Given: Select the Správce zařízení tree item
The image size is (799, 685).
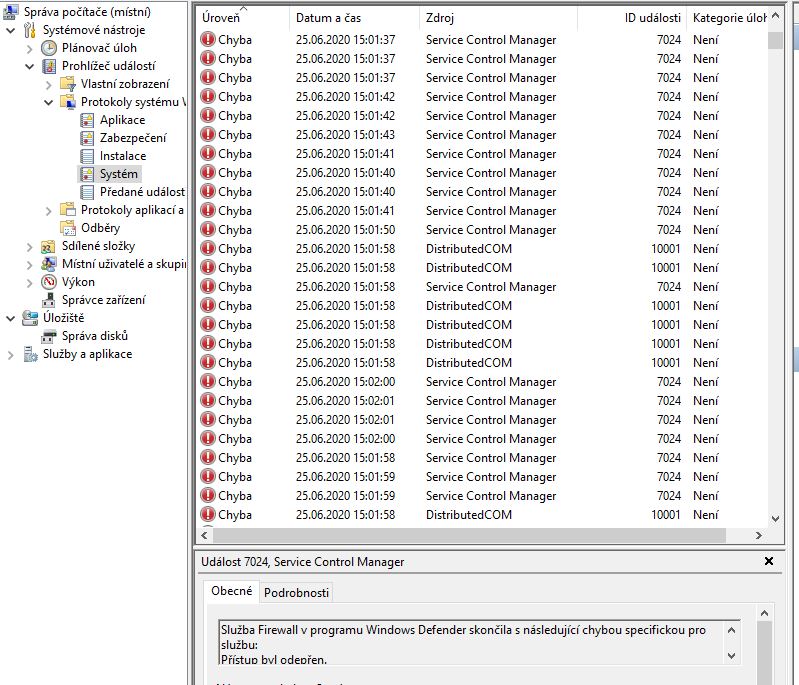Looking at the screenshot, I should (x=103, y=300).
